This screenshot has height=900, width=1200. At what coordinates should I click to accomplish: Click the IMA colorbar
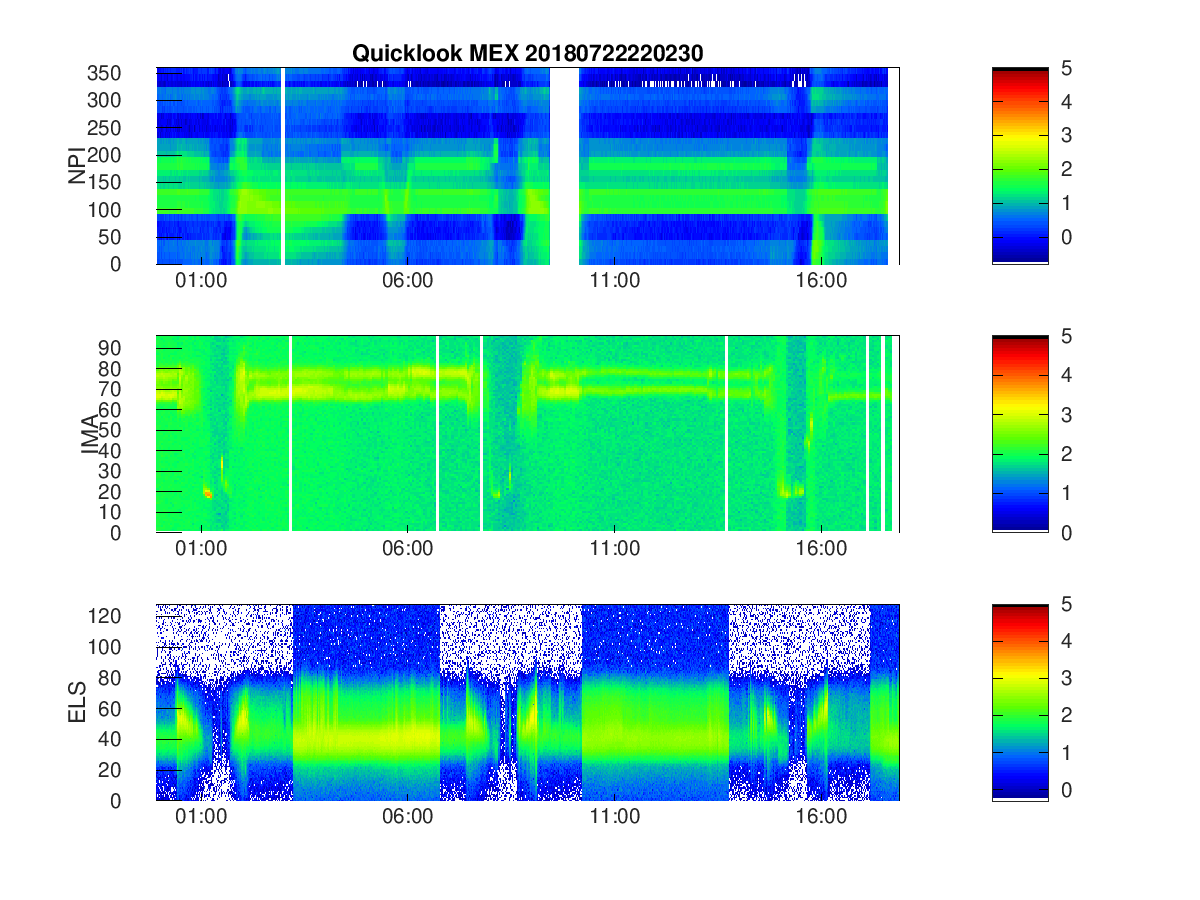(x=1020, y=434)
